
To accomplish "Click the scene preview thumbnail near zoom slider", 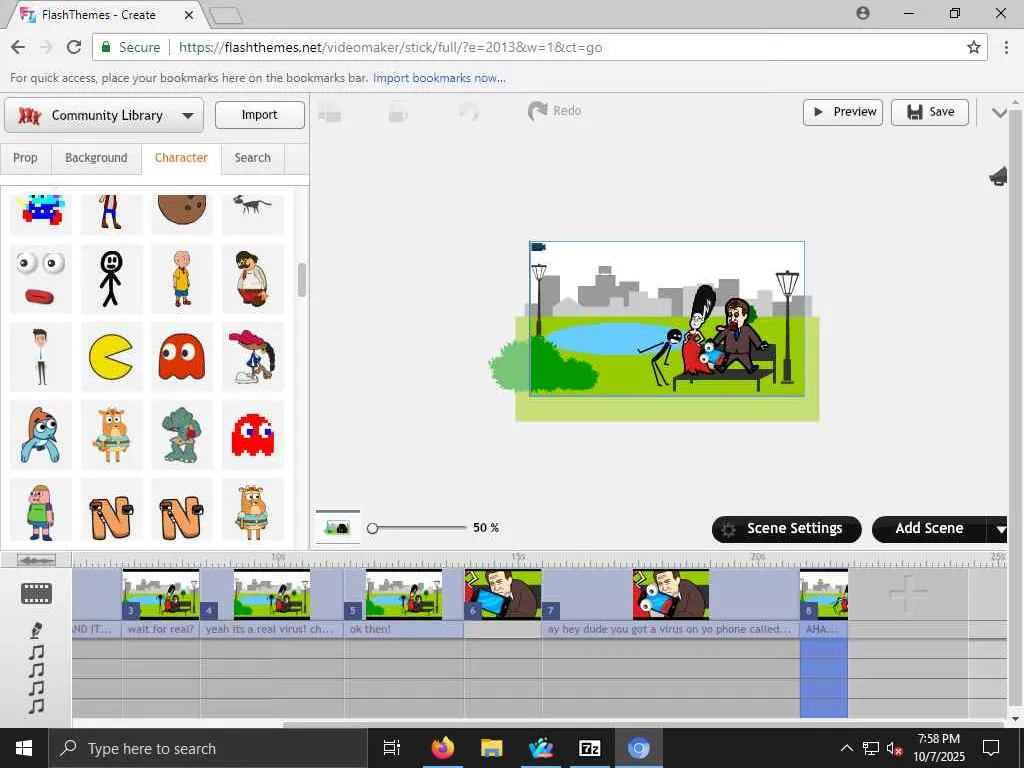I will coord(338,527).
